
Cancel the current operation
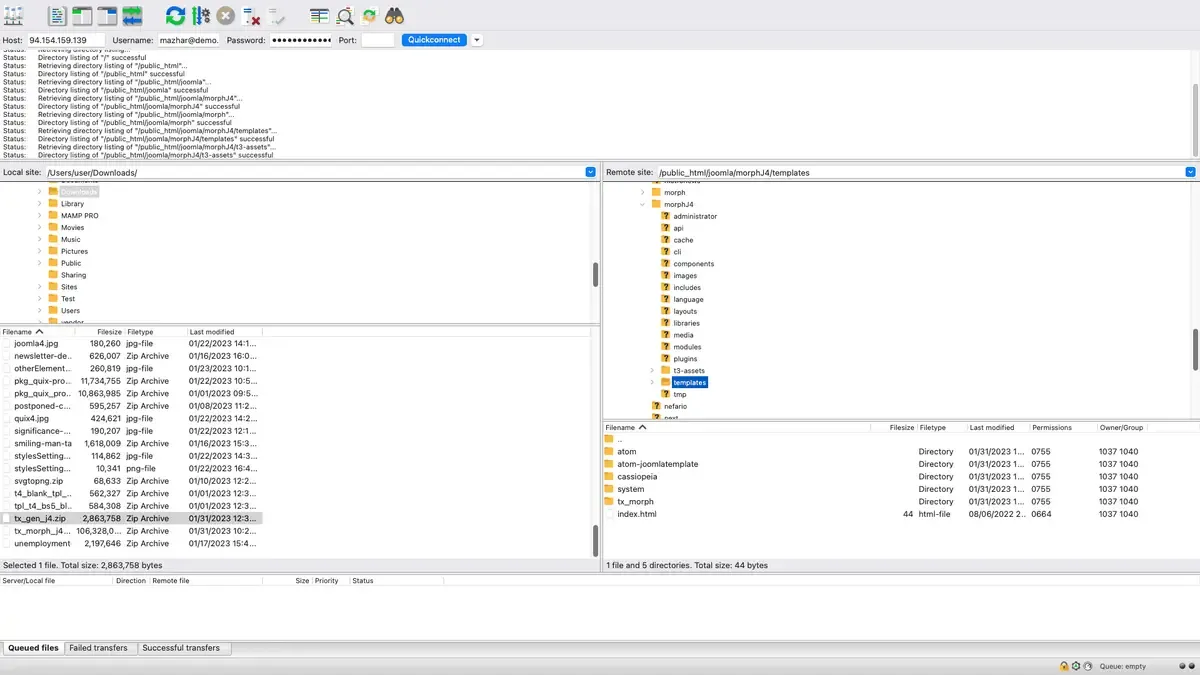point(226,16)
